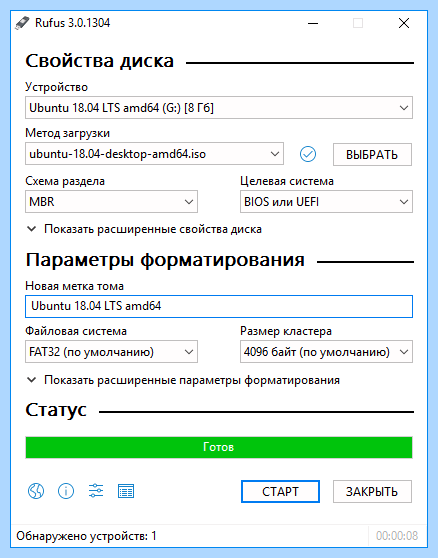The image size is (438, 558).
Task: Click the Rufus USB drive title icon
Action: coord(22,23)
